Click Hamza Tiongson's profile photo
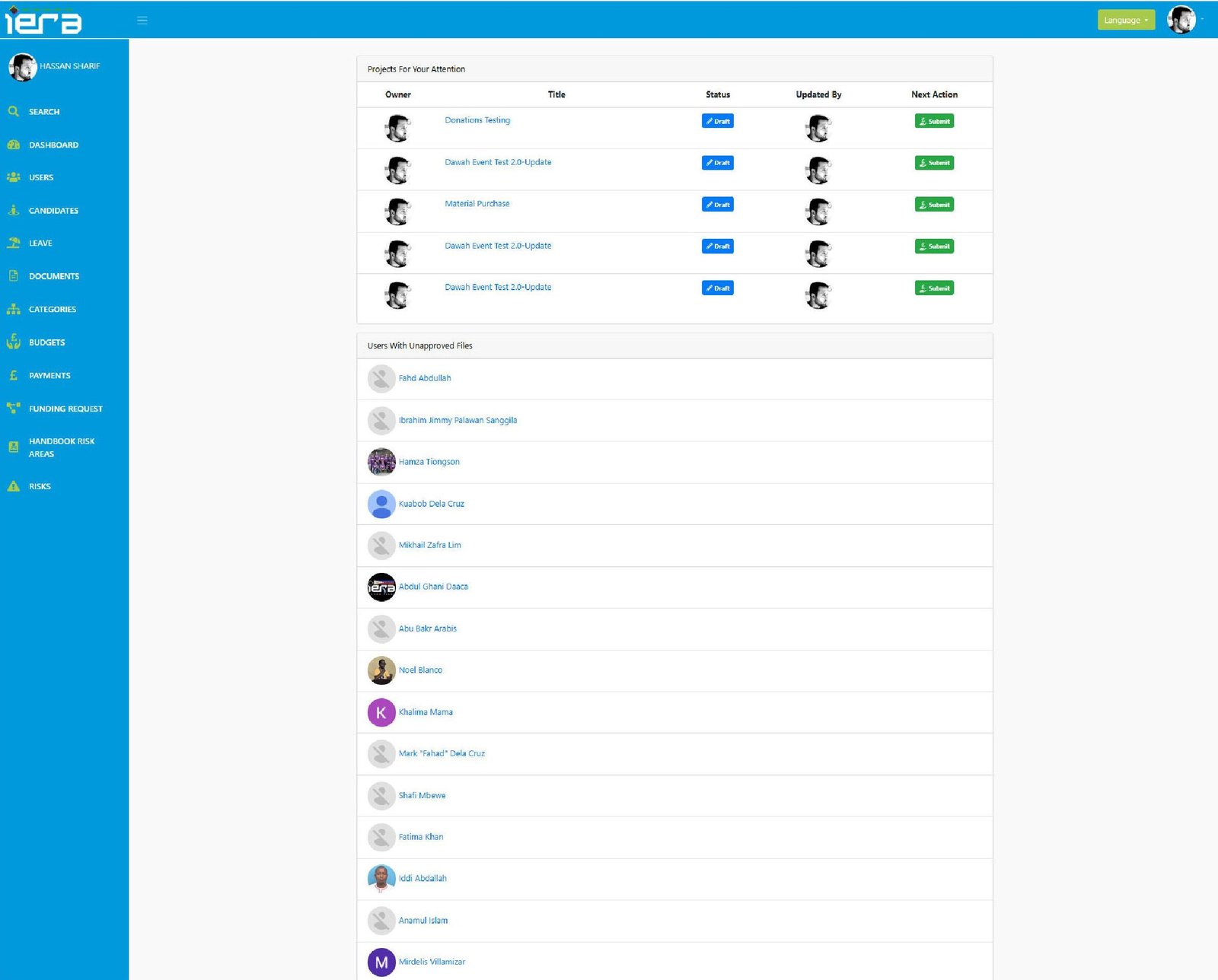 tap(381, 462)
